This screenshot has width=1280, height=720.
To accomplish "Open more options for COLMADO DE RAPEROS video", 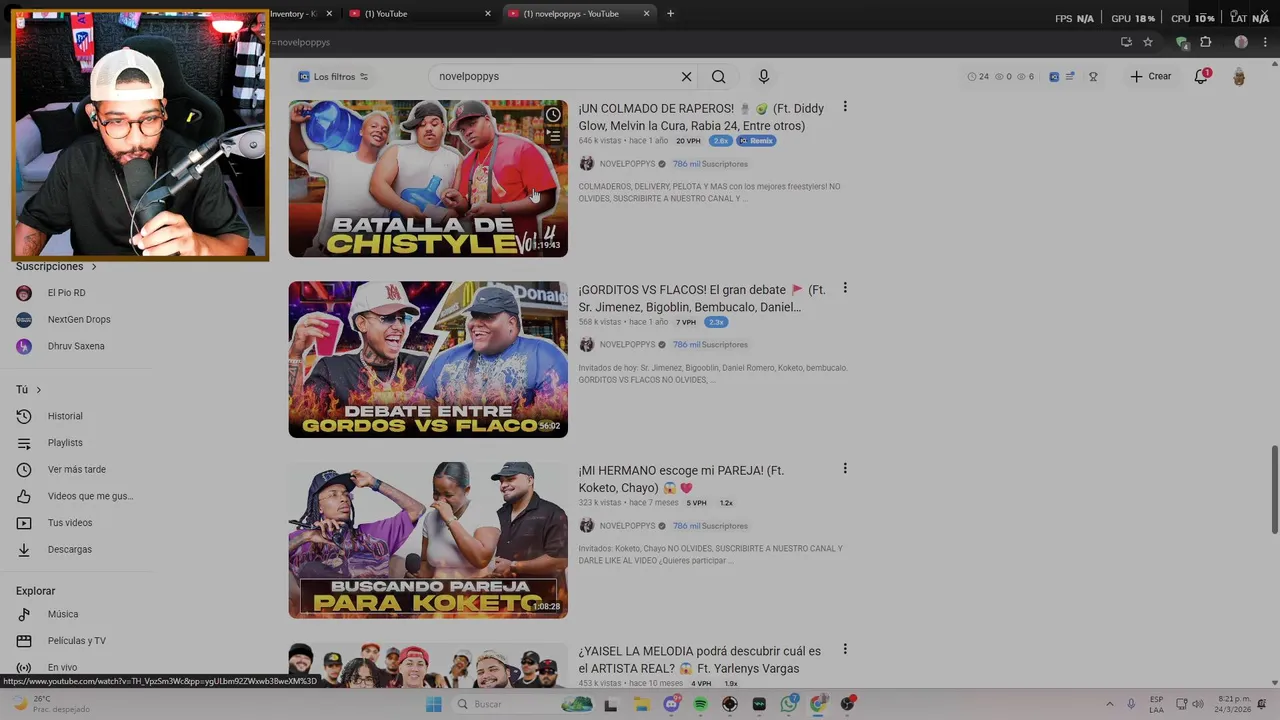I will pyautogui.click(x=845, y=107).
